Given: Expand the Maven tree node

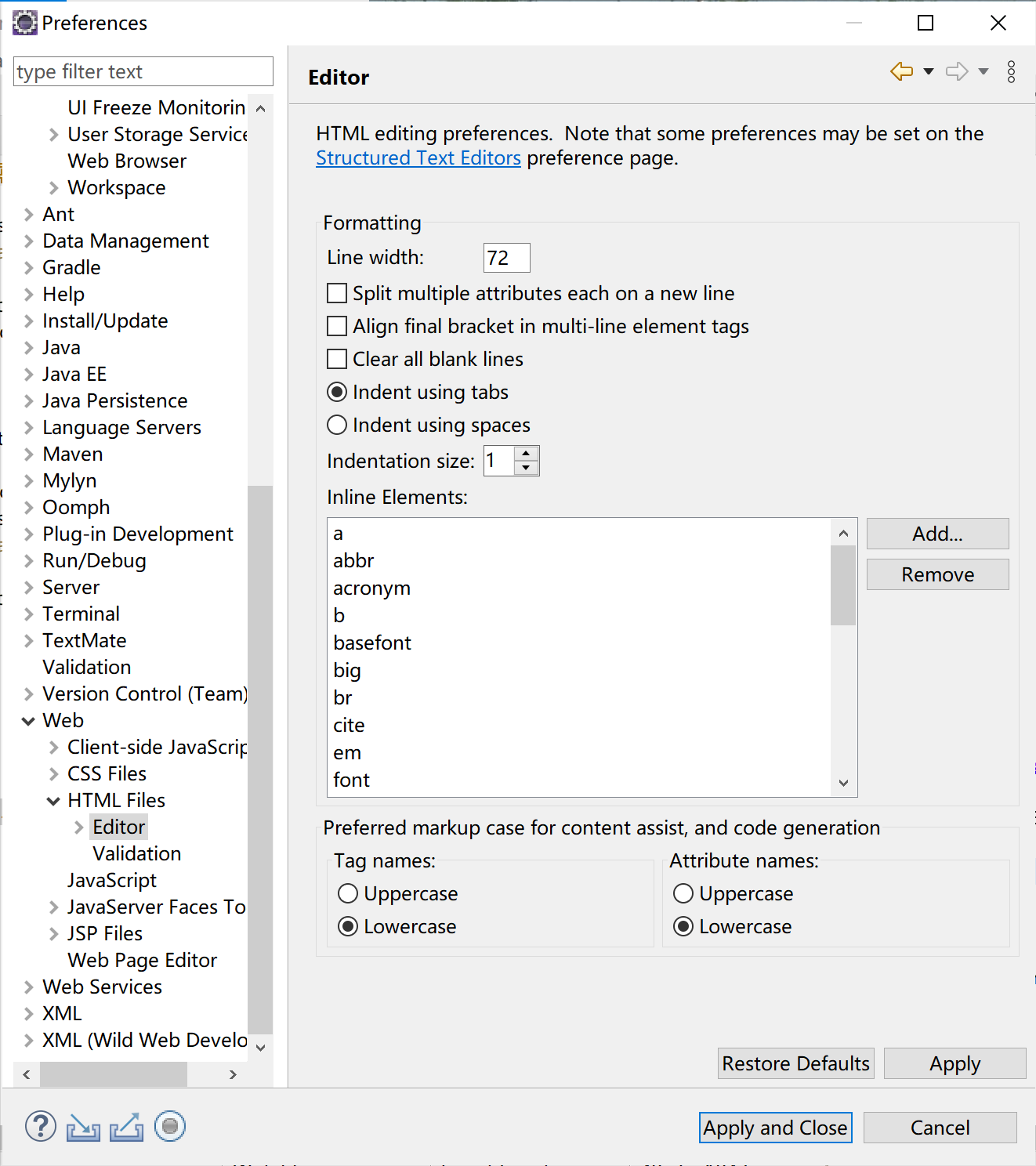Looking at the screenshot, I should pos(28,454).
